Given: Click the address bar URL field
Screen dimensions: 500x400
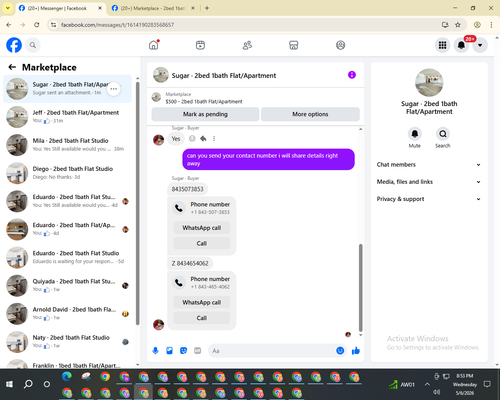Looking at the screenshot, I should 247,25.
